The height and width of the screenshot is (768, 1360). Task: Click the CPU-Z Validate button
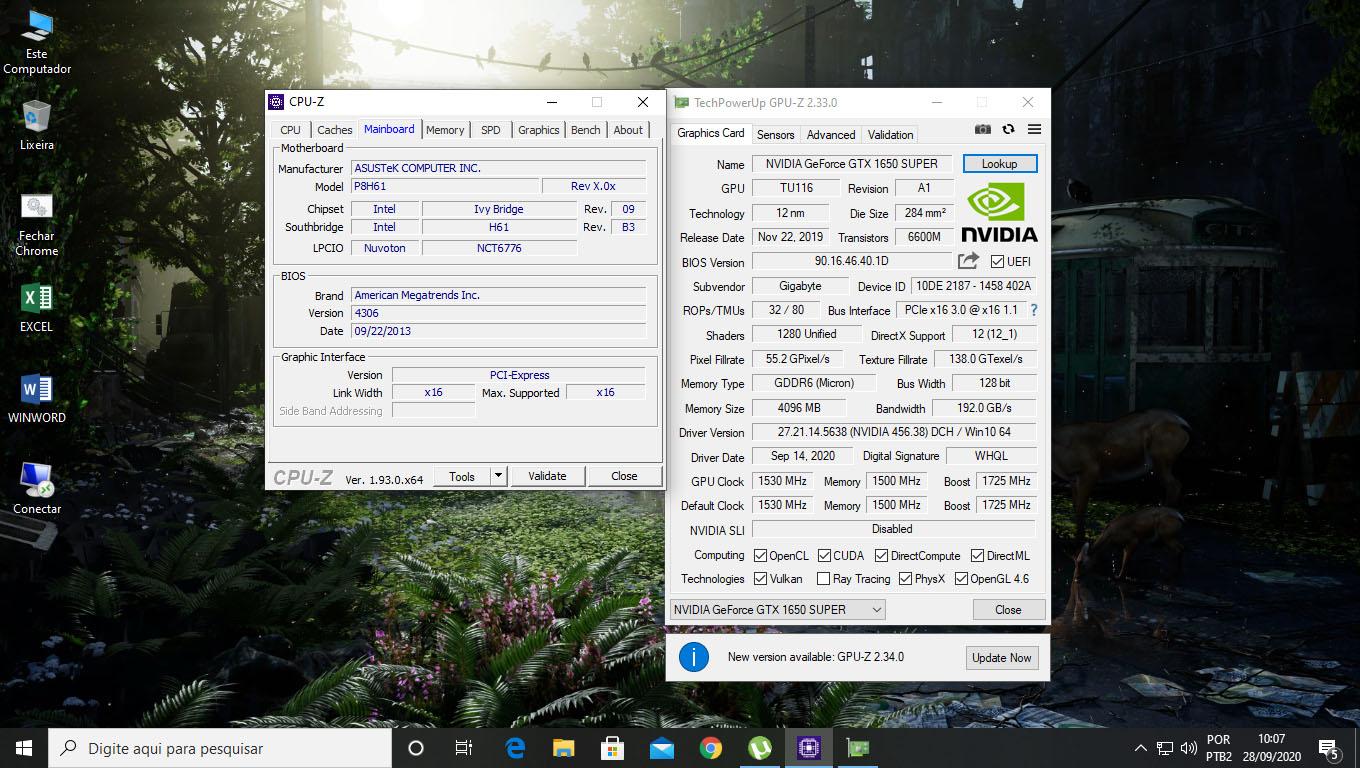(547, 476)
